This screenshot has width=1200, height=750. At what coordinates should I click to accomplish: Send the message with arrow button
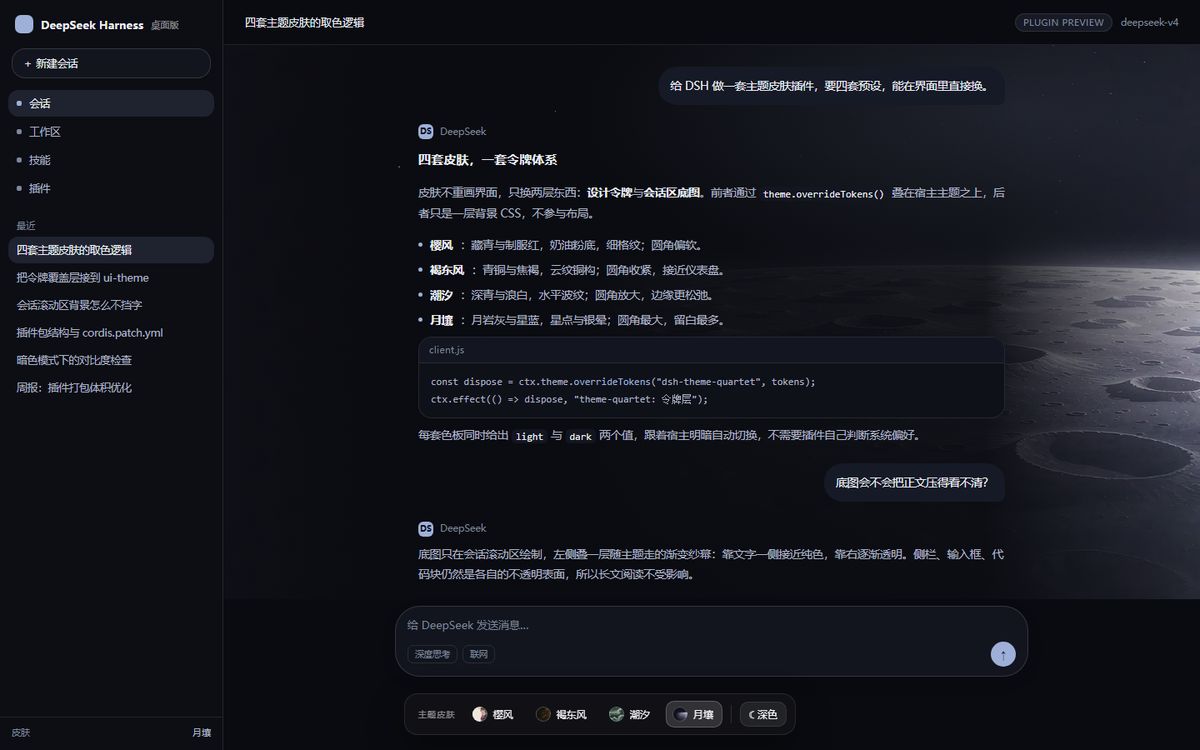pos(1003,654)
